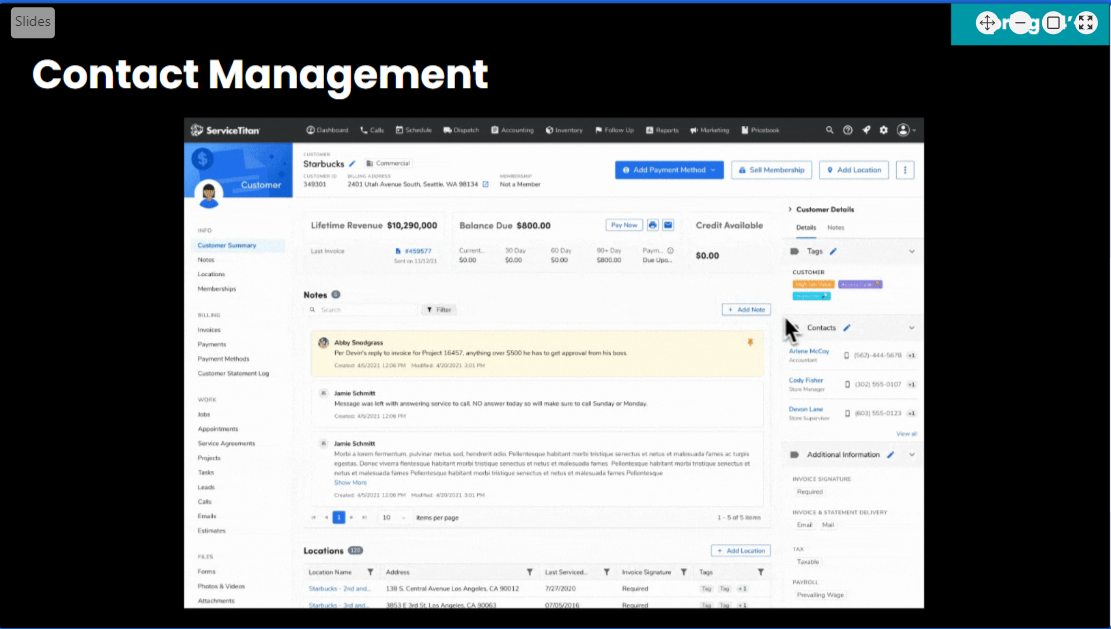Open the settings gear icon
Screen dimensions: 1111x629
(x=884, y=130)
